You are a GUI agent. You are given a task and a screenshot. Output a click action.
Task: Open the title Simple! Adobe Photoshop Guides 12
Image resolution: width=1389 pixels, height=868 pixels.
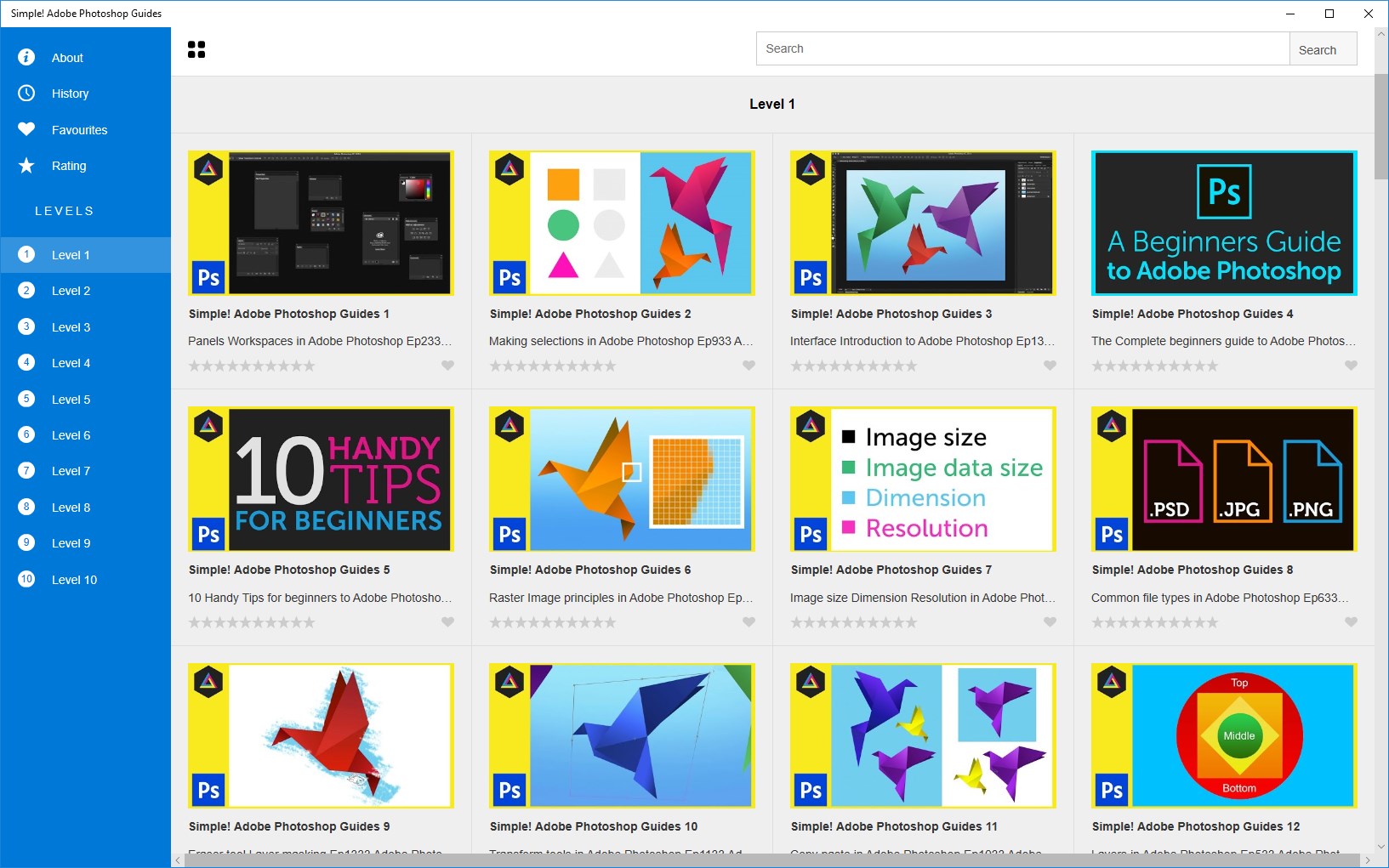(1196, 826)
